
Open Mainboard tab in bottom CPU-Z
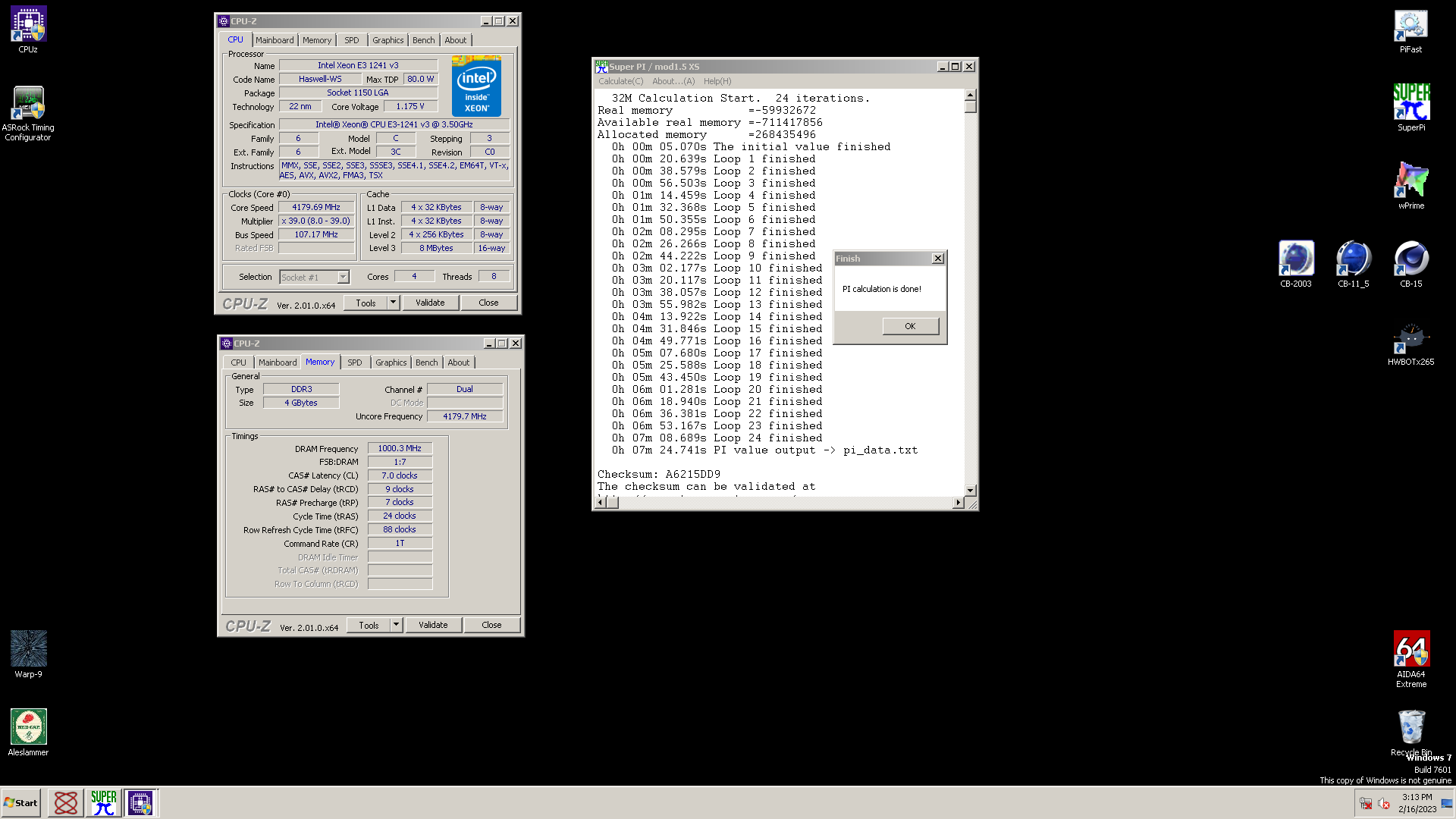click(x=278, y=362)
